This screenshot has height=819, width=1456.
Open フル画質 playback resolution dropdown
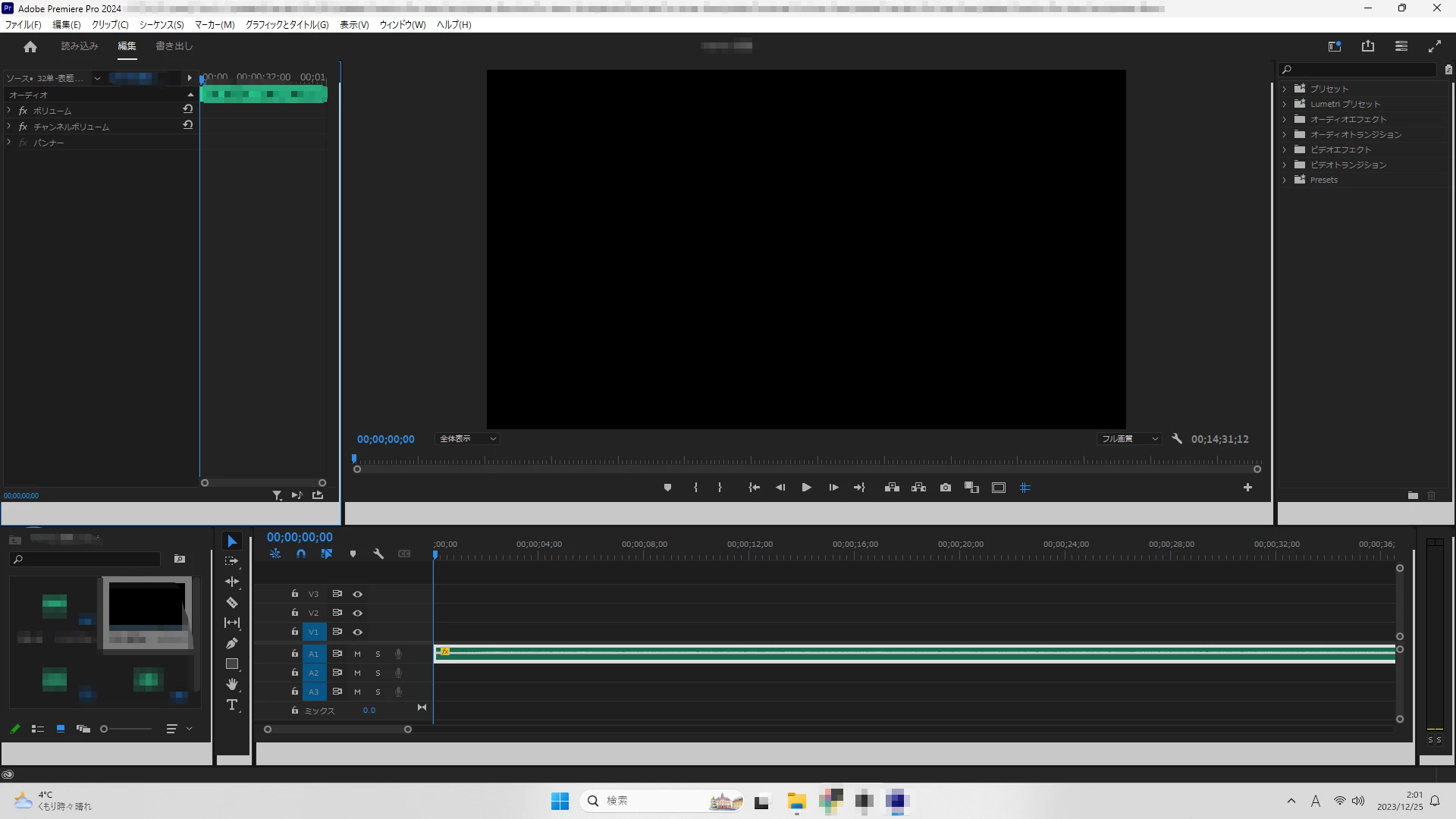[x=1128, y=438]
